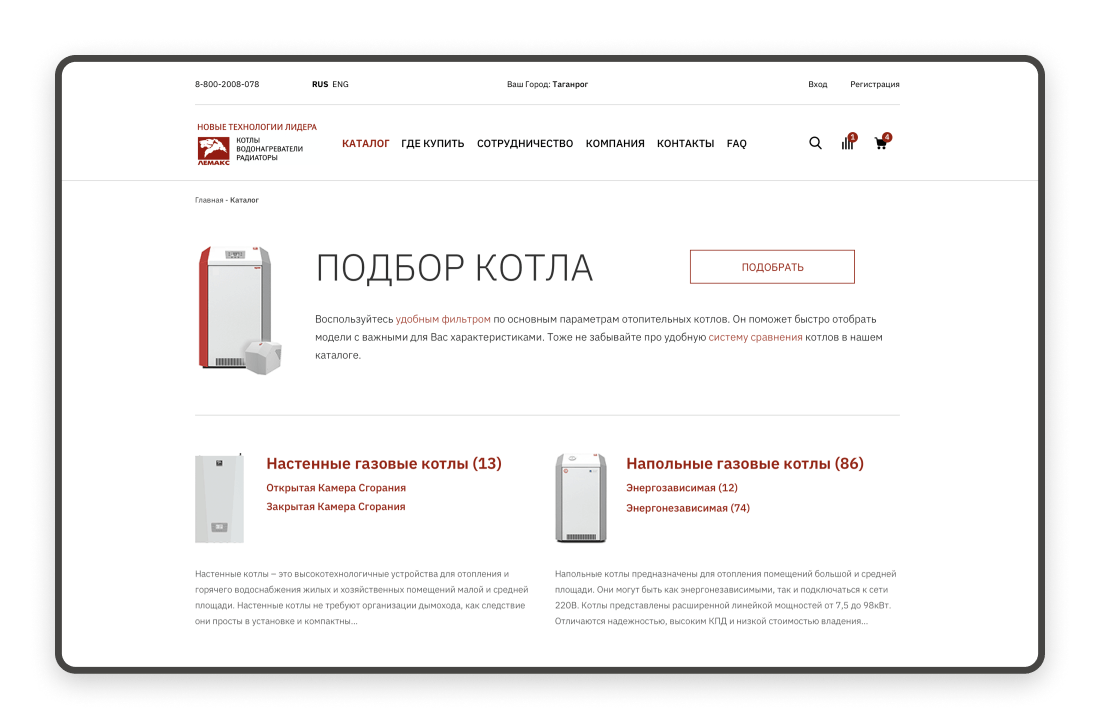
Task: Select the wall-mounted boiler thumbnail image
Action: [x=220, y=498]
